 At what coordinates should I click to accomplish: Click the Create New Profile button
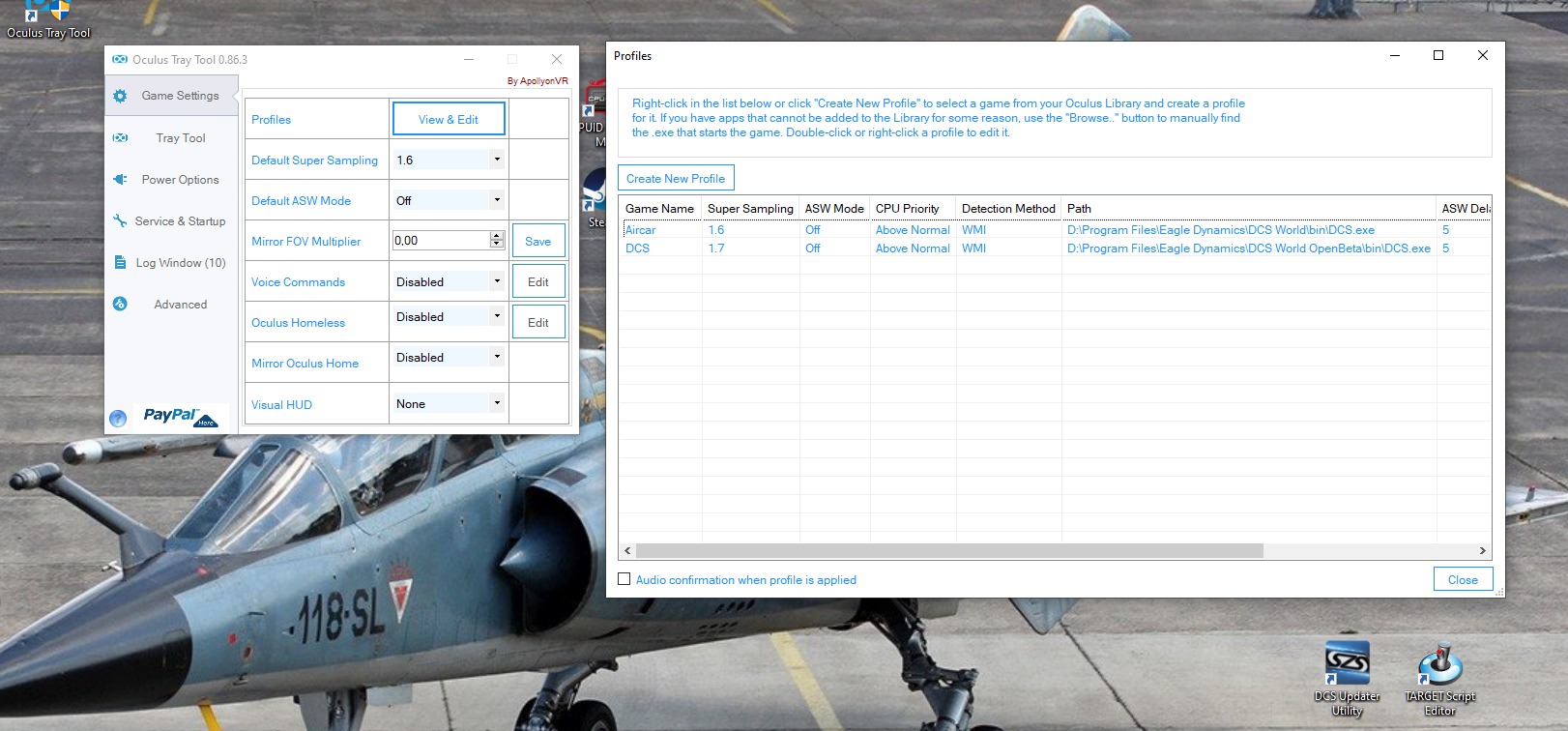point(676,178)
